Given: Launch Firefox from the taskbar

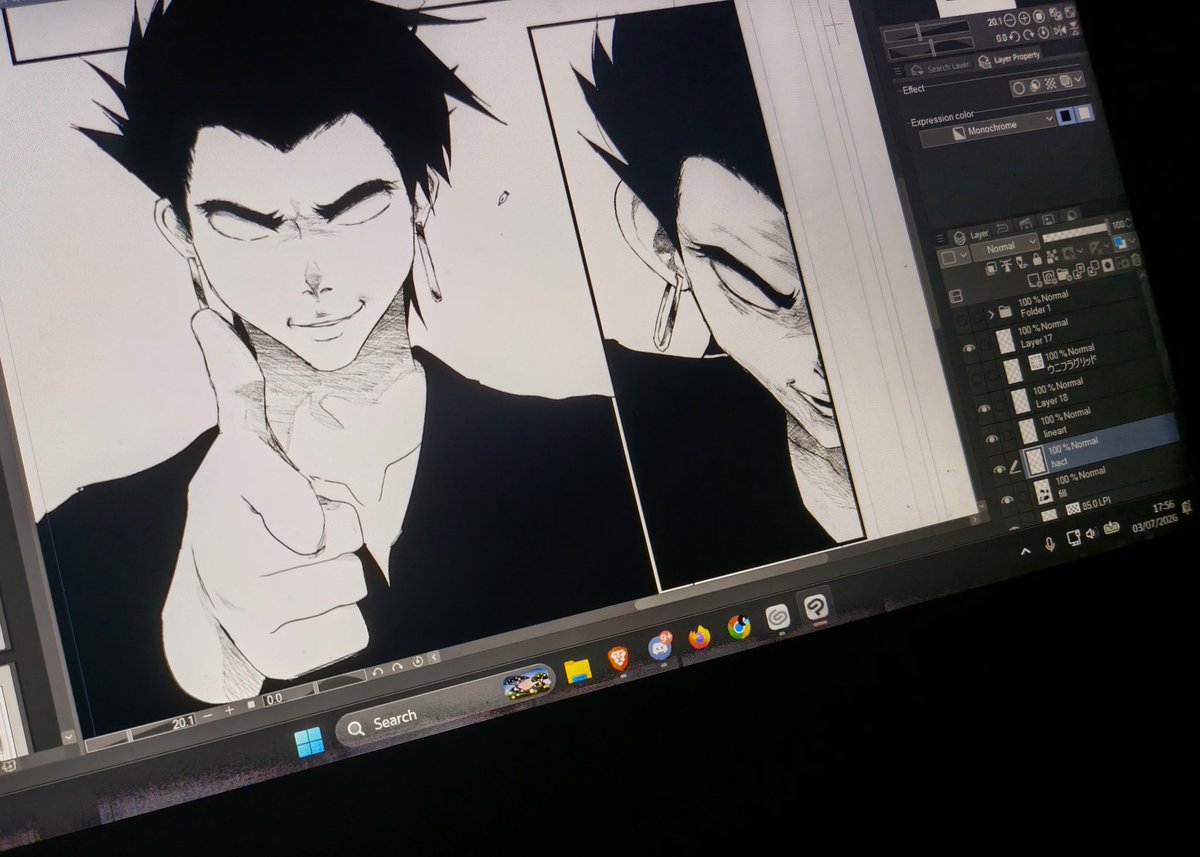Looking at the screenshot, I should coord(698,637).
